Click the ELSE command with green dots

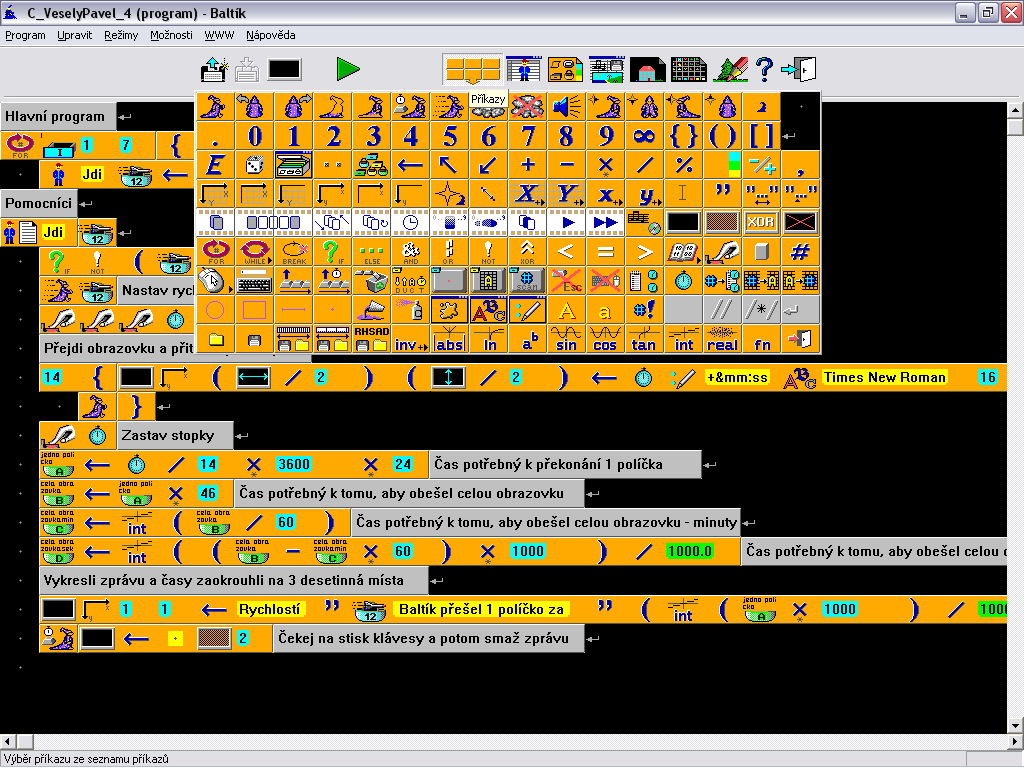click(x=371, y=251)
